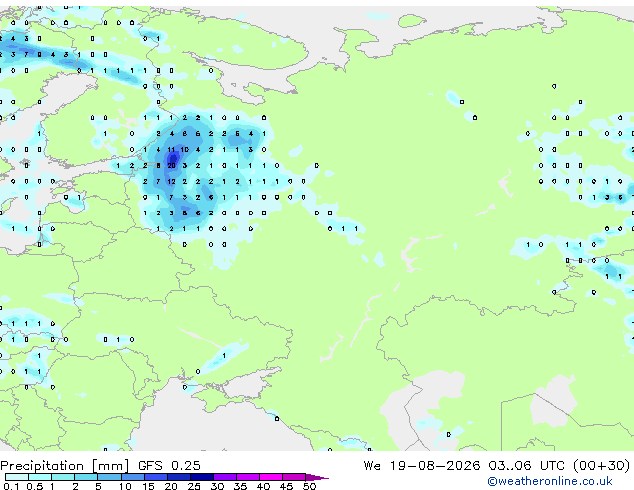Click the 1–2 mm legend color box
Viewport: 634px width, 490px height.
[63, 477]
